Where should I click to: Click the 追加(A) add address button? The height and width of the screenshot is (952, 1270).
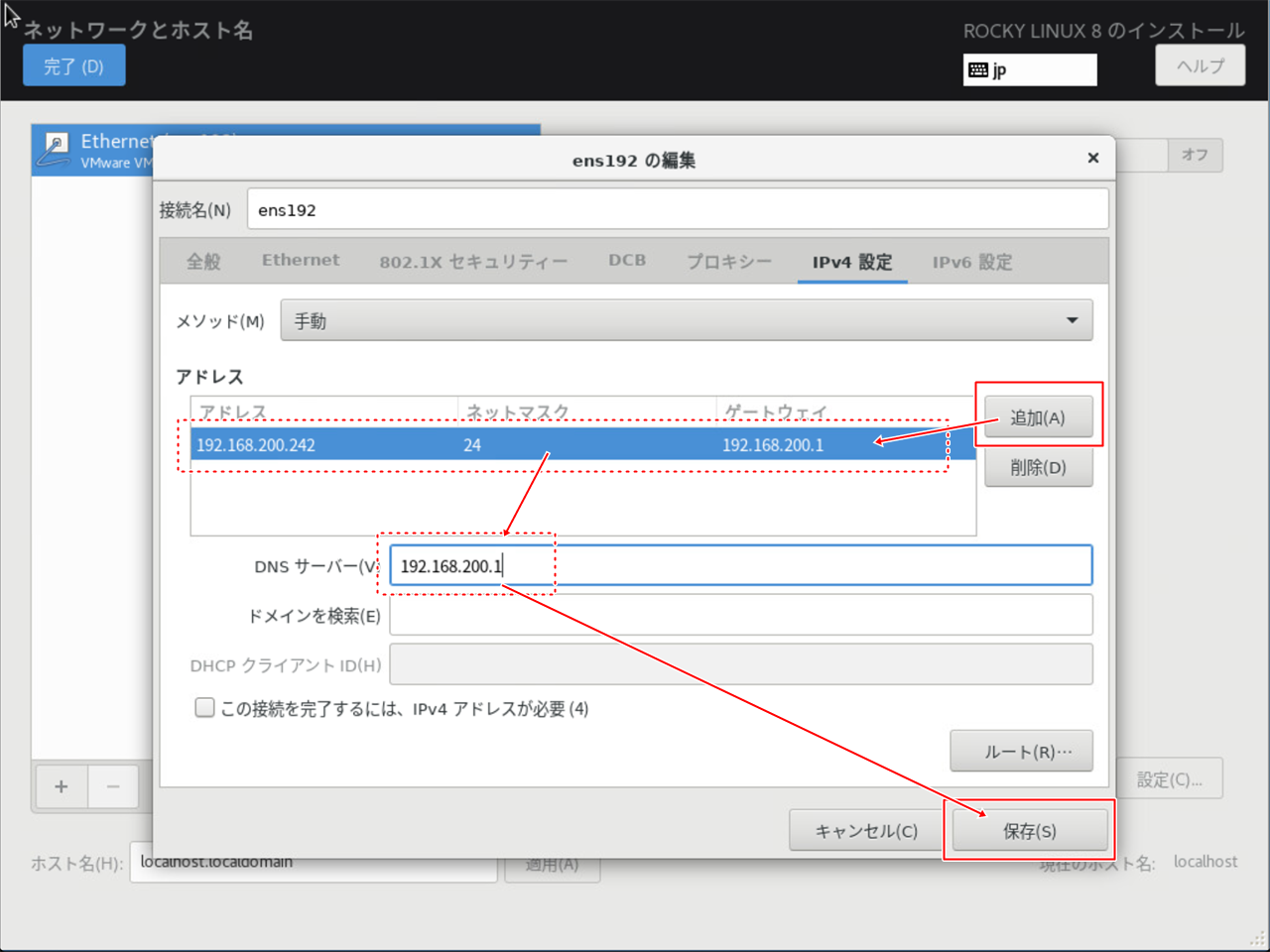[1038, 417]
